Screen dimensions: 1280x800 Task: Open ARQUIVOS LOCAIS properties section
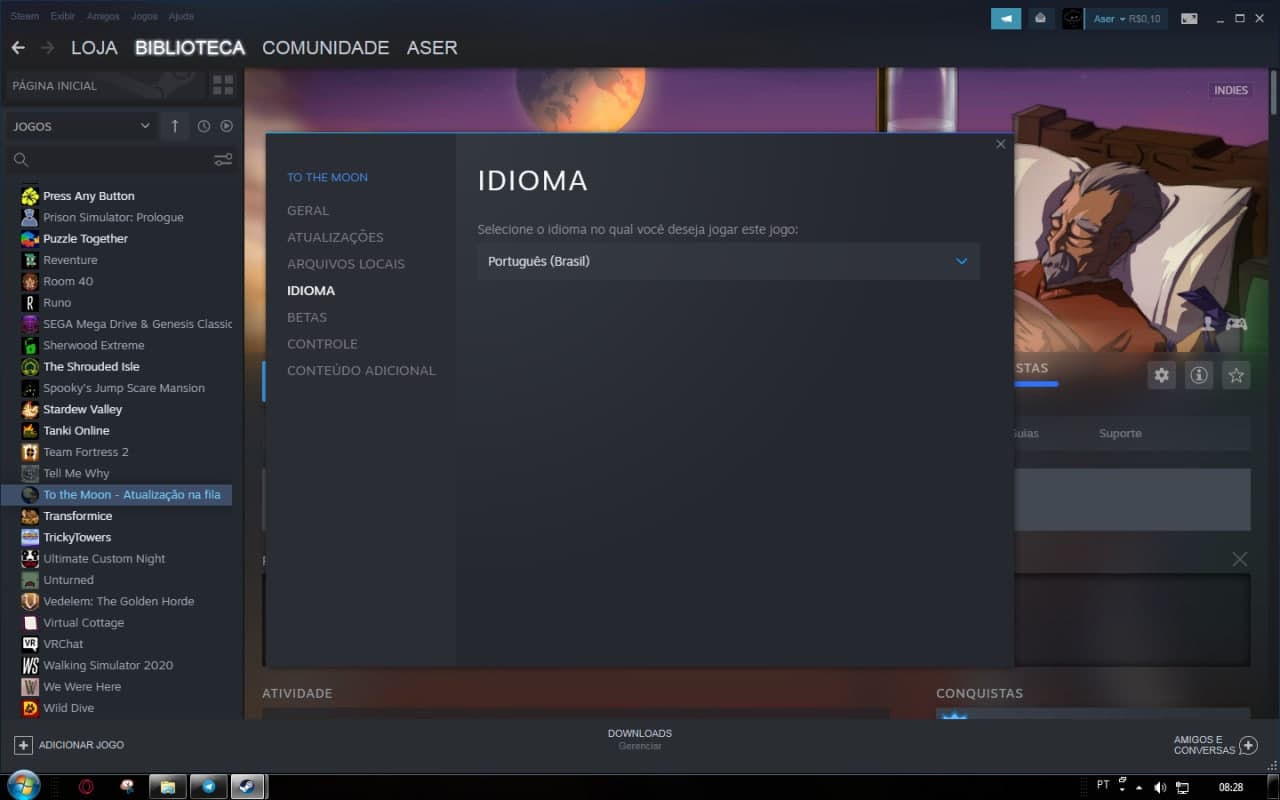point(346,264)
